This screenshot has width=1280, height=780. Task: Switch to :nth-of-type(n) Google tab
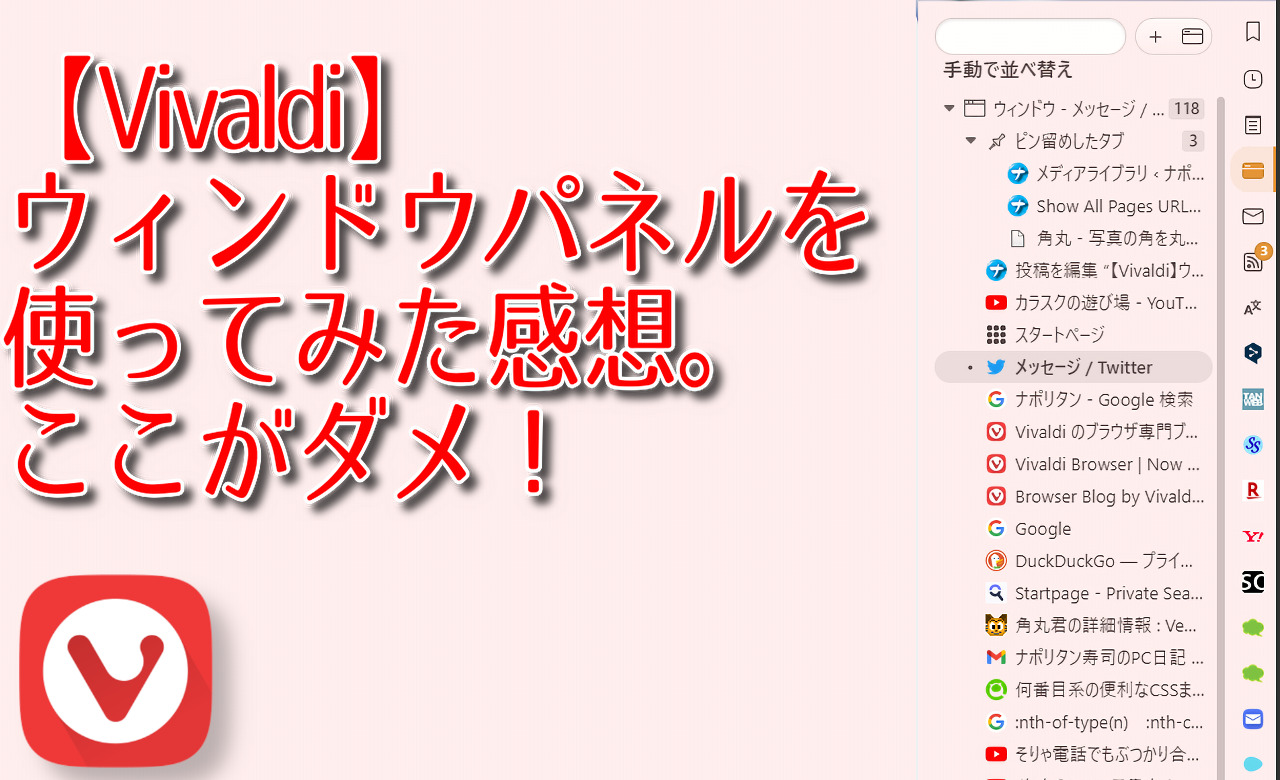1073,722
